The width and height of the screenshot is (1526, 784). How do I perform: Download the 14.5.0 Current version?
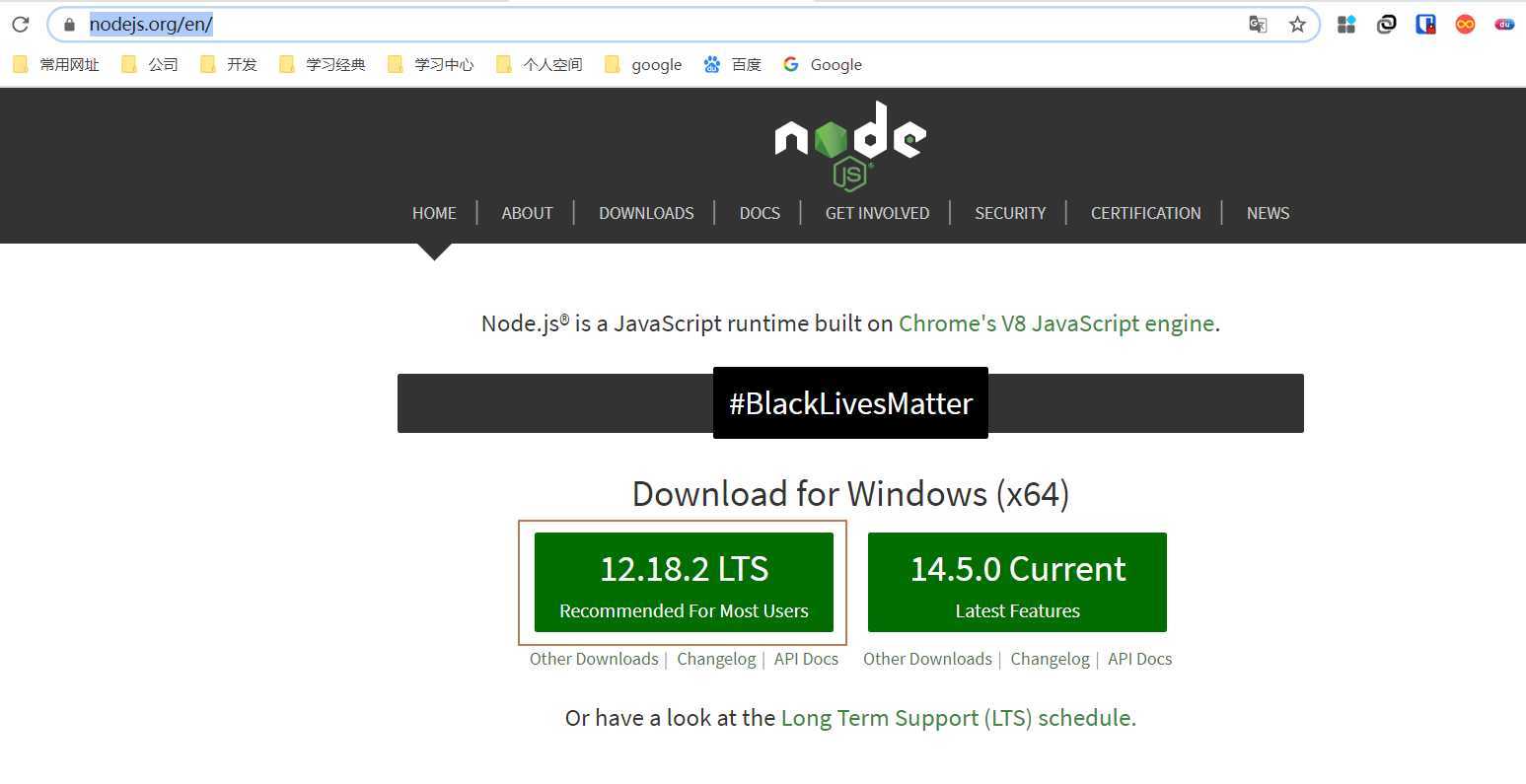[1017, 582]
